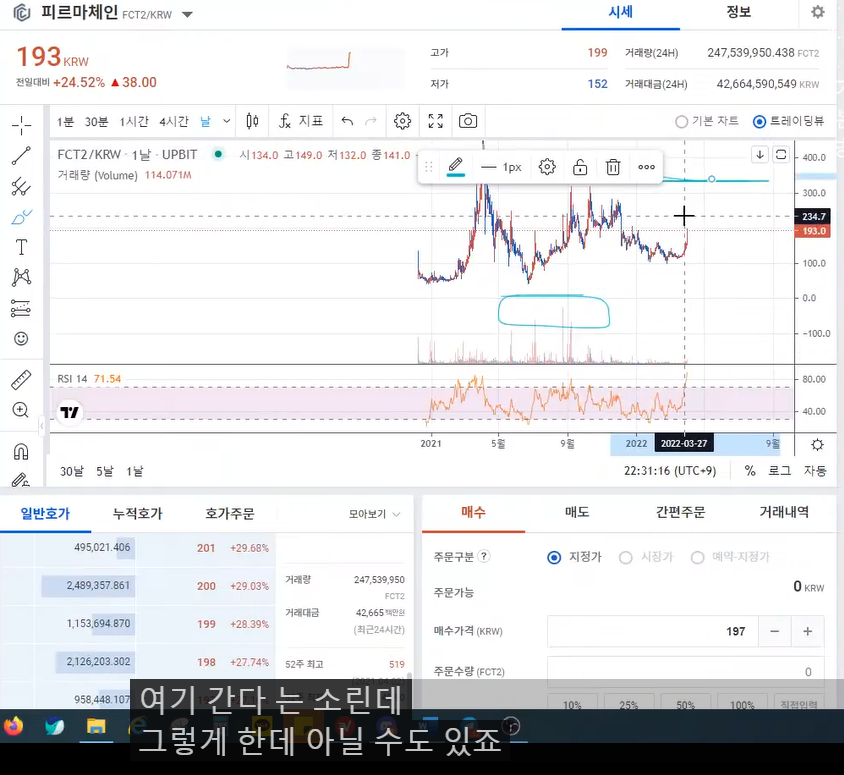
Task: Select the crosshair cursor tool
Action: click(x=21, y=125)
